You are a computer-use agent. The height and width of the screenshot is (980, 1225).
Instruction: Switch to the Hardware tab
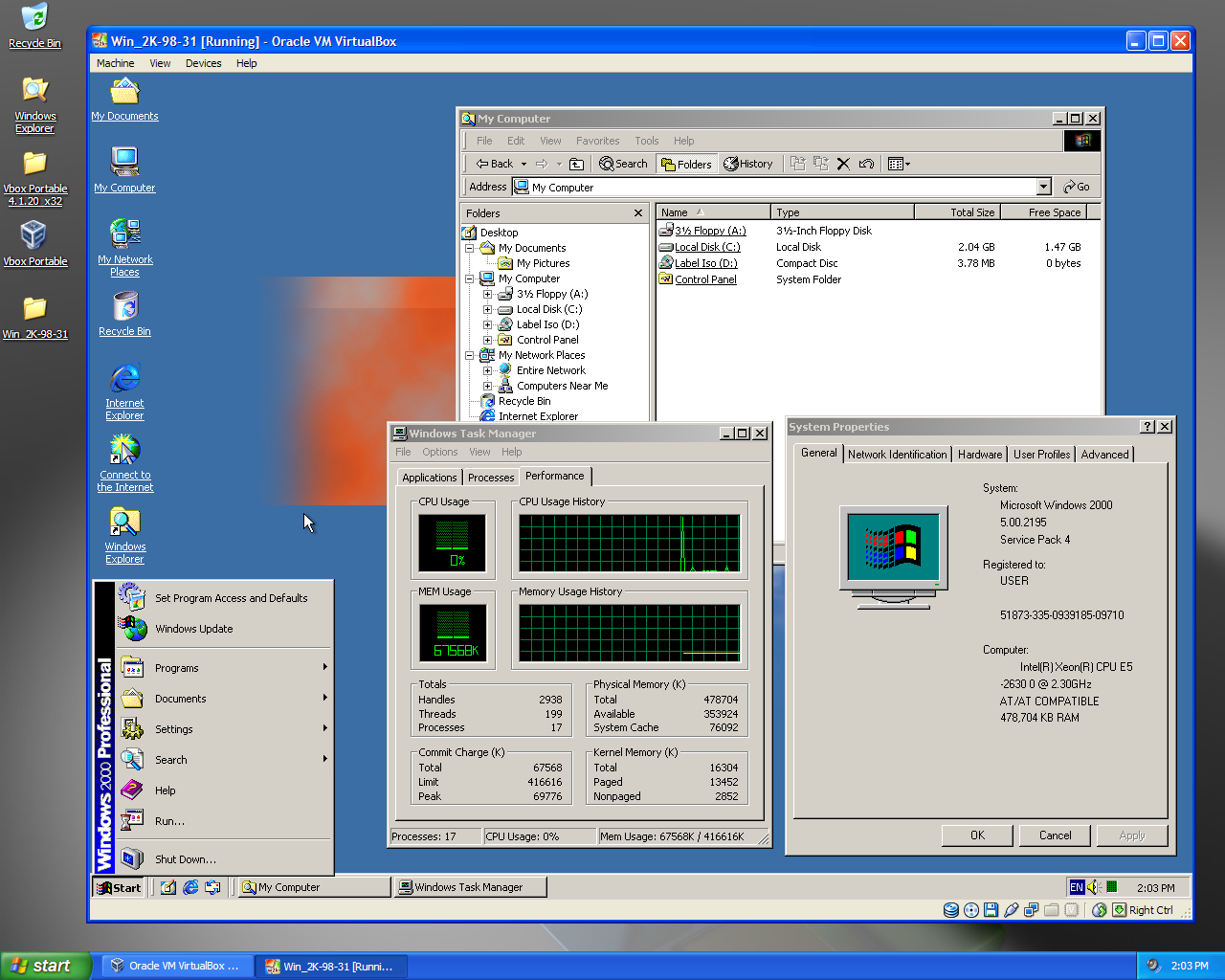click(x=980, y=455)
